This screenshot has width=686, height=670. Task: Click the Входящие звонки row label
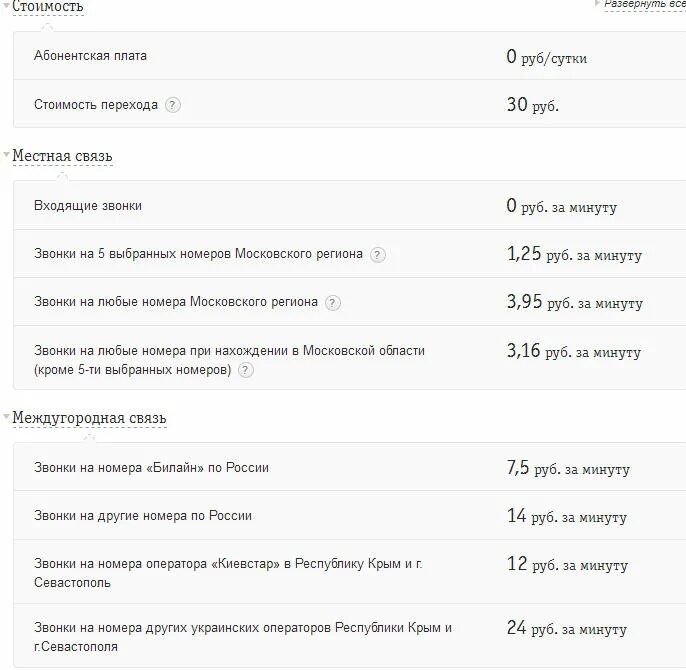coord(88,206)
